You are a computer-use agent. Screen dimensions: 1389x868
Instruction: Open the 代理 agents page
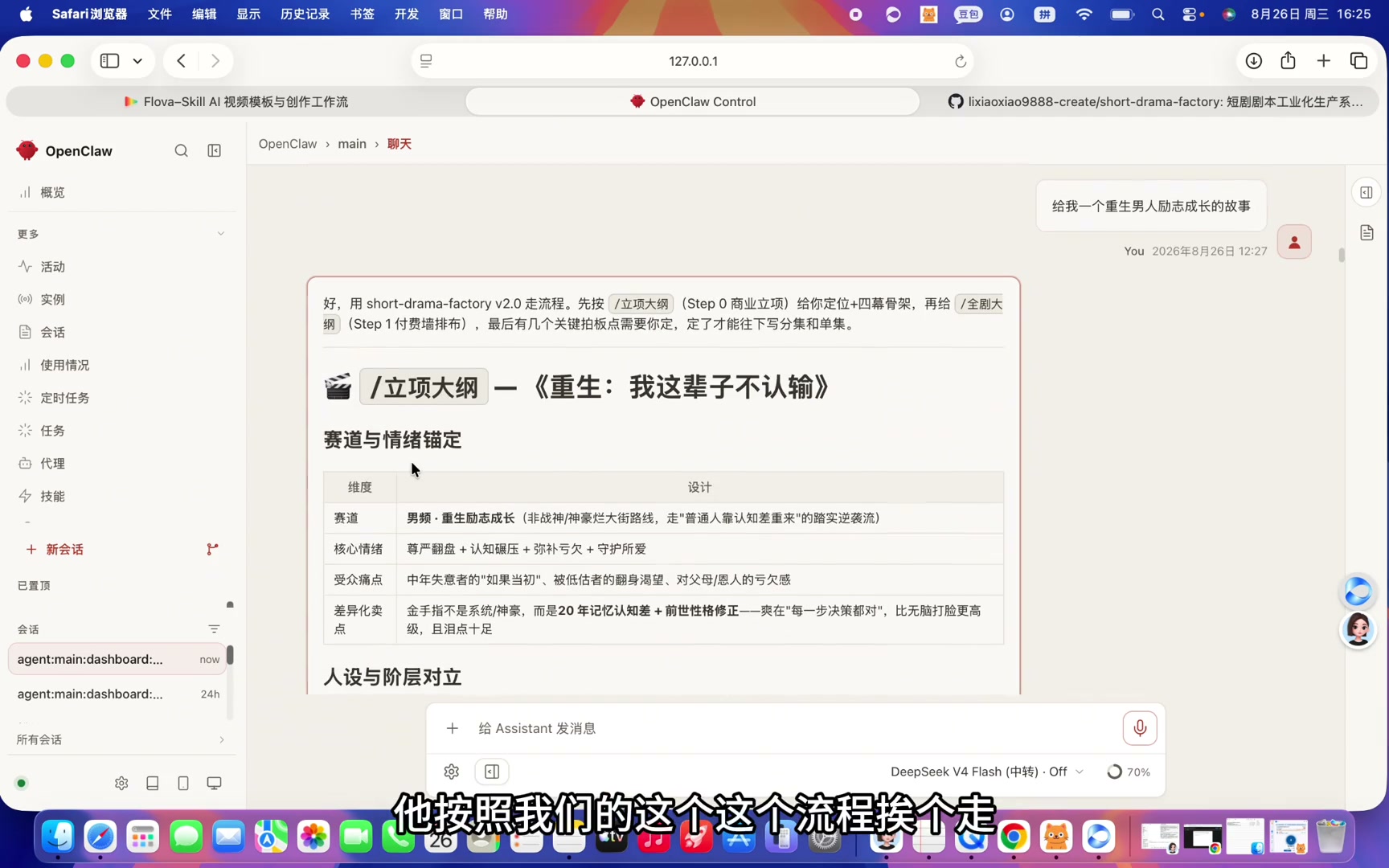(122, 464)
